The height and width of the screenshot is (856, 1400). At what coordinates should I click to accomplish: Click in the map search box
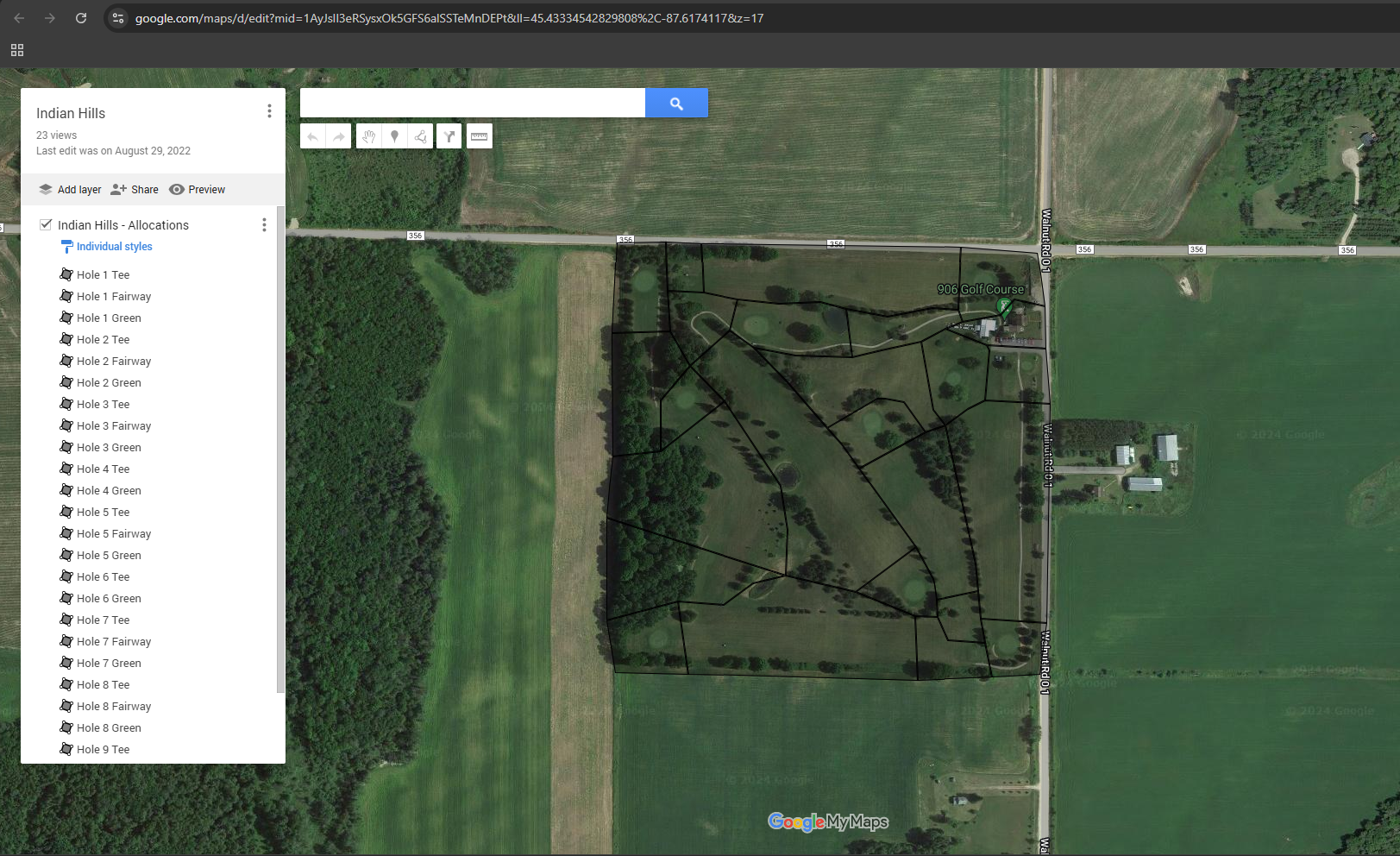pos(472,103)
